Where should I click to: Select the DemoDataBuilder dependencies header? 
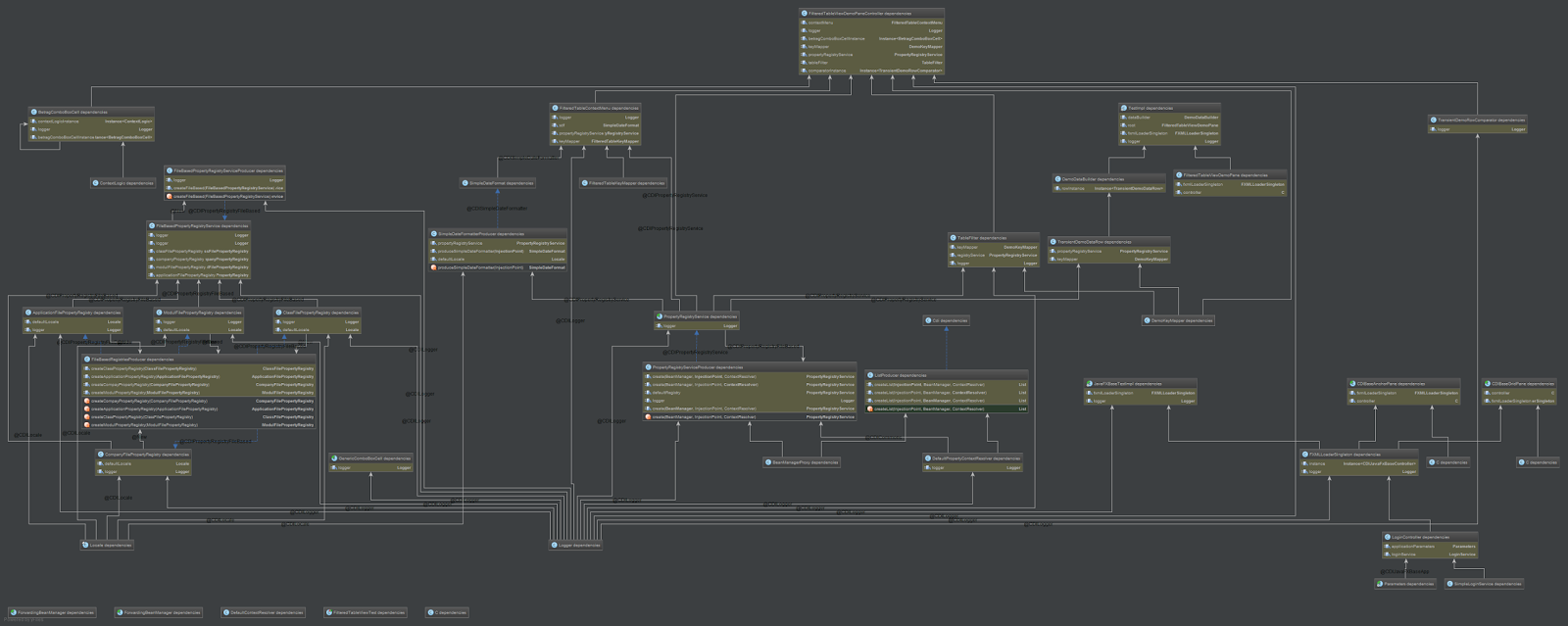pyautogui.click(x=1108, y=179)
